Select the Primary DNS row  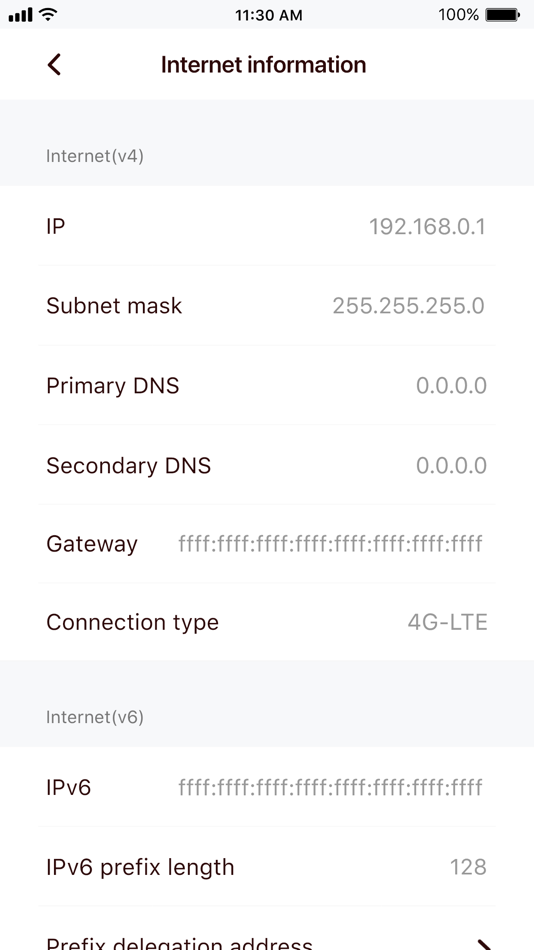tap(267, 385)
